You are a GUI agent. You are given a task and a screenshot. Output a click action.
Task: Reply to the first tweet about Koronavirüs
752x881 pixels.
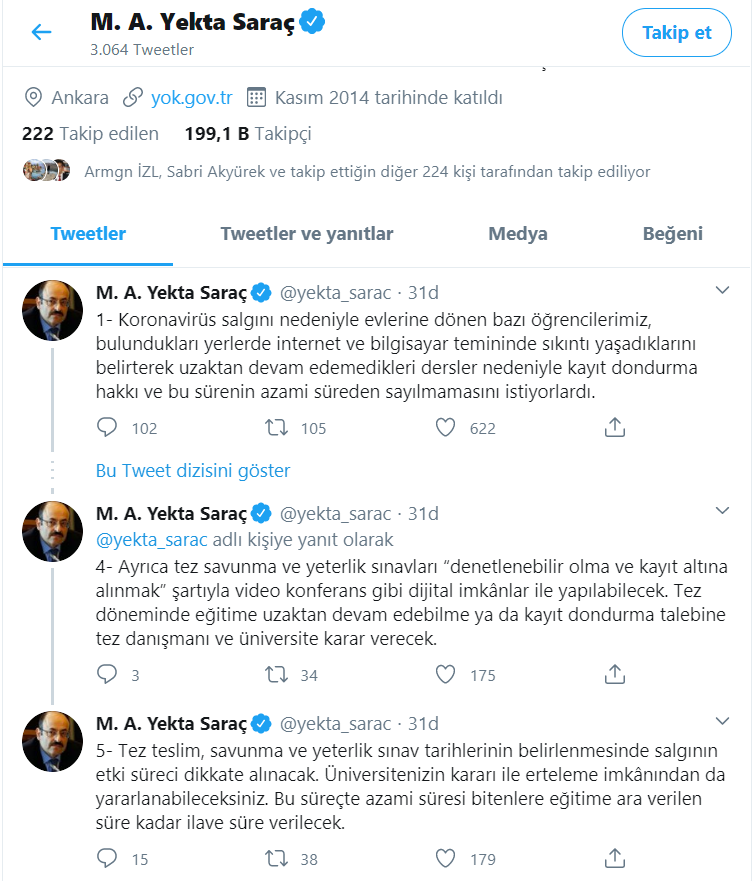click(x=108, y=428)
